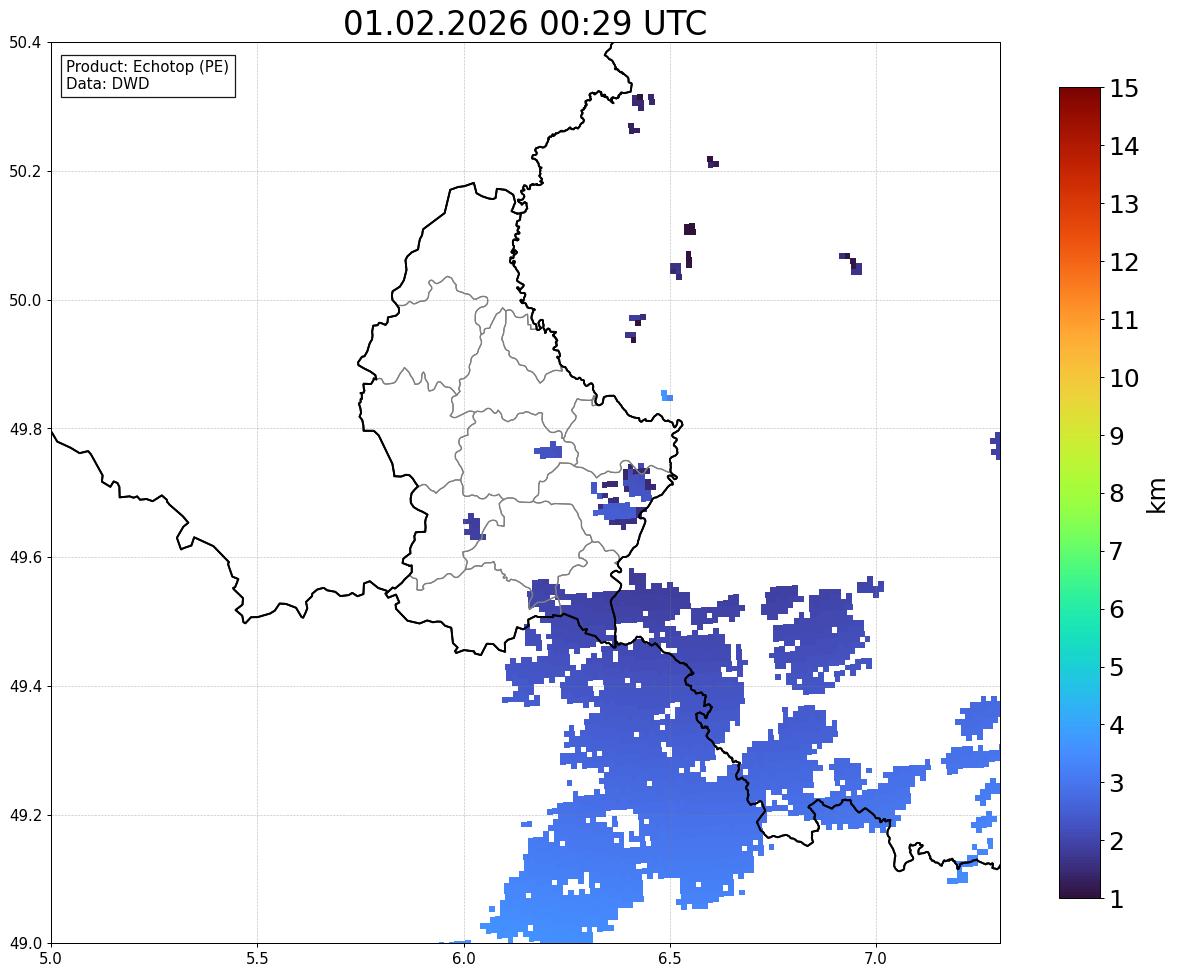Click the title "01.02.2026 00:29 UTC"
This screenshot has width=1178, height=976.
tap(525, 23)
